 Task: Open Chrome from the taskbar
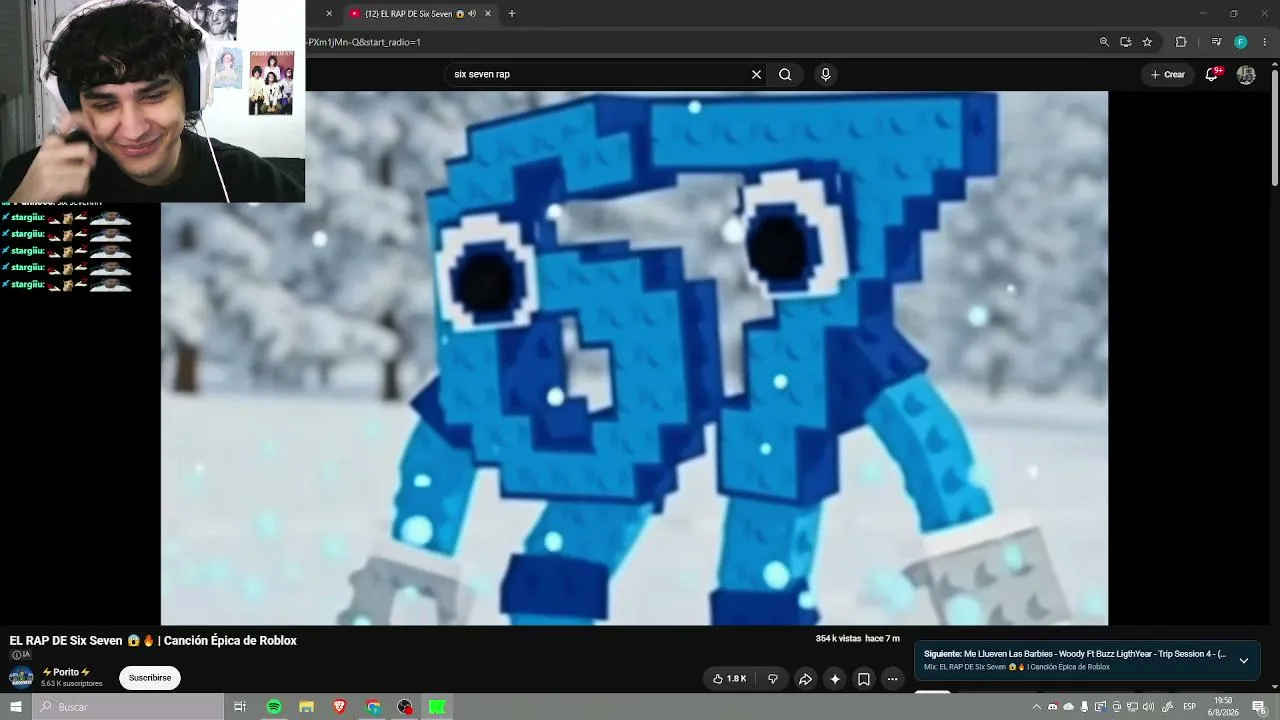(x=373, y=707)
